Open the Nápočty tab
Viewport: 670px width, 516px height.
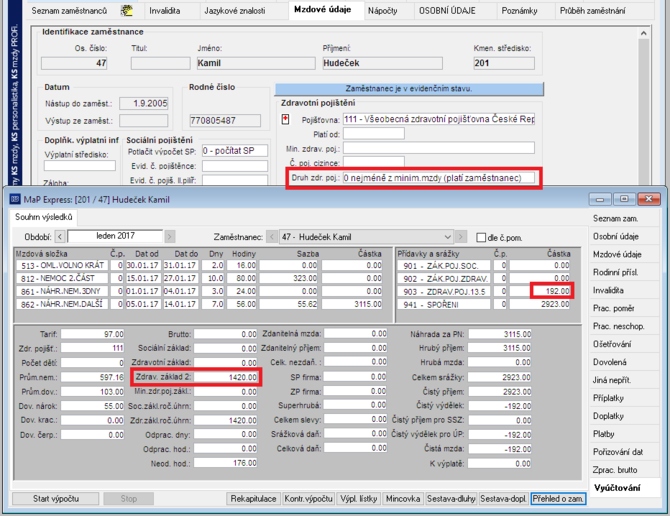pyautogui.click(x=382, y=11)
